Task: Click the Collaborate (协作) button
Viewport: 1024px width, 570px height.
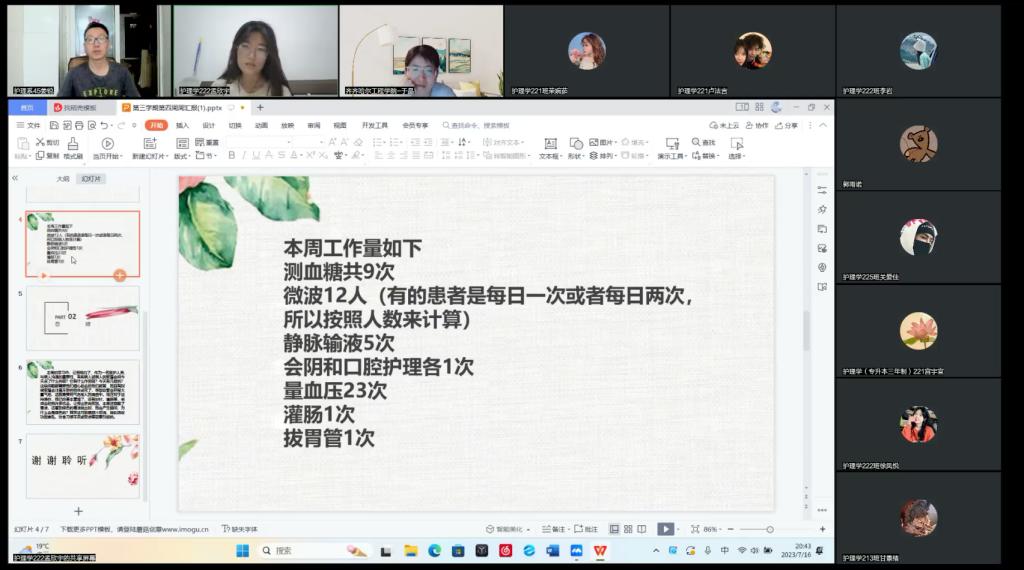Action: [757, 125]
